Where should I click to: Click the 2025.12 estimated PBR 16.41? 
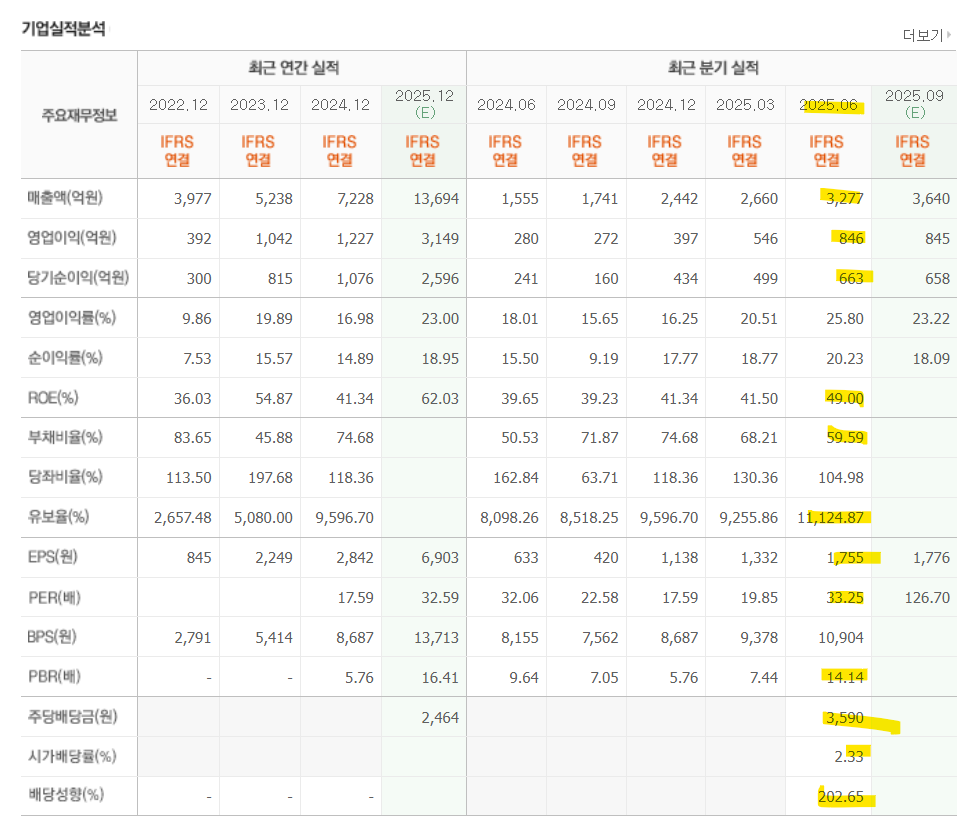[440, 678]
